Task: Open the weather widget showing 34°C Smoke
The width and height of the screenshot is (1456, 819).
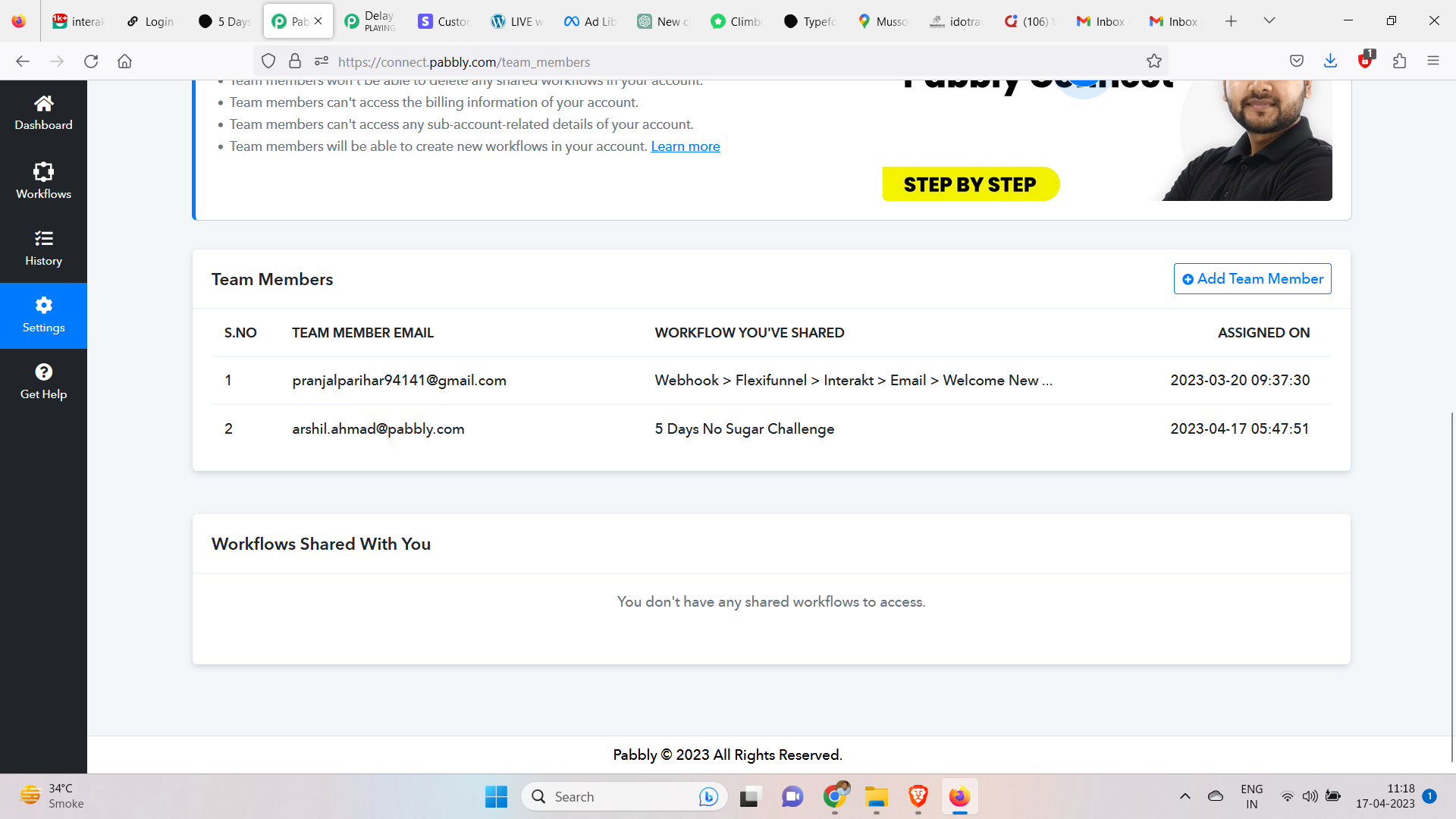Action: click(52, 797)
